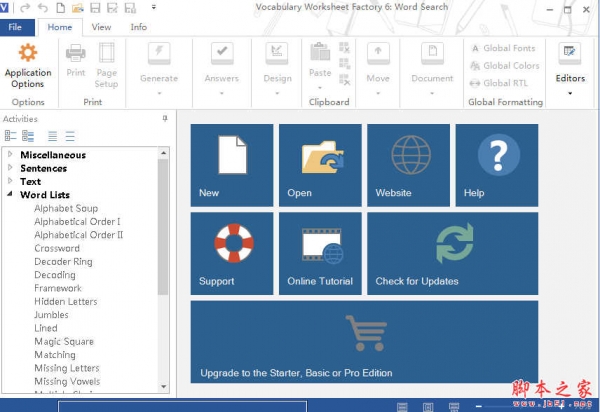Open Application Options gear icon

pyautogui.click(x=28, y=52)
